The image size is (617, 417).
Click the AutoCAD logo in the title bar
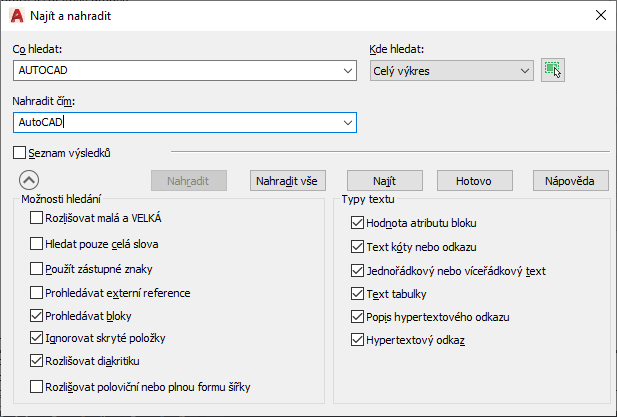(15, 14)
